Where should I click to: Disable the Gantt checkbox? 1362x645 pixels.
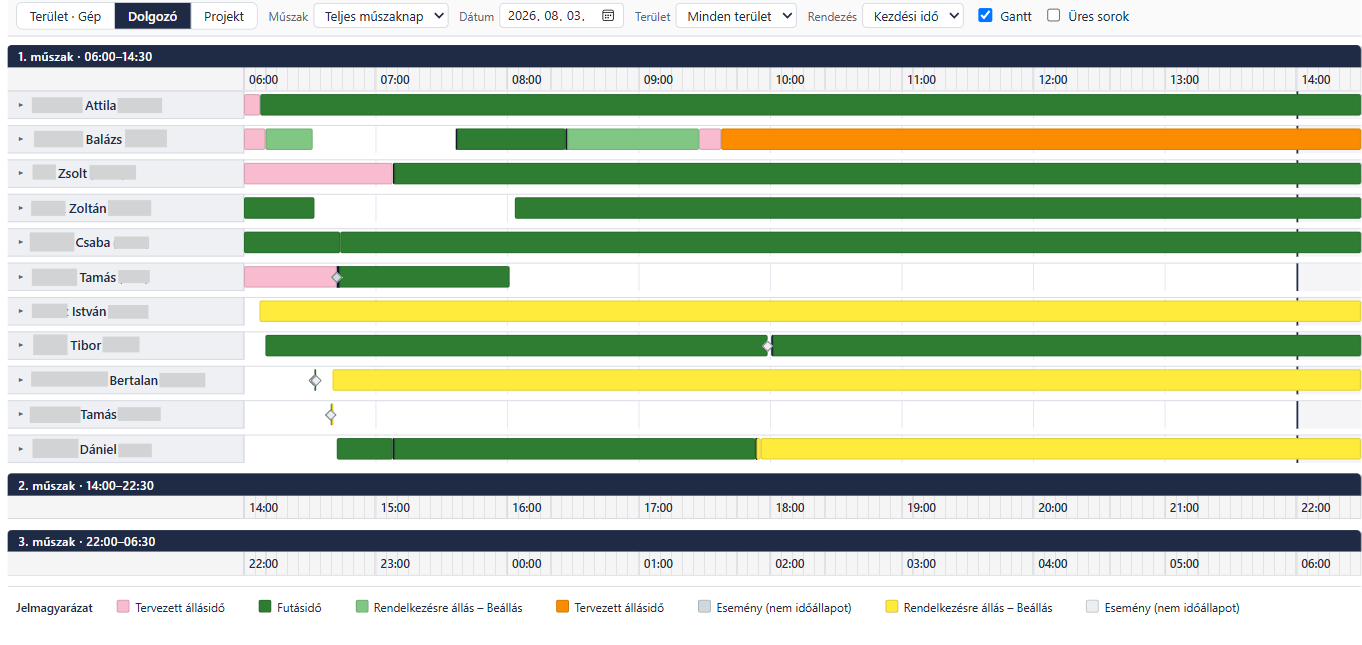[x=985, y=16]
